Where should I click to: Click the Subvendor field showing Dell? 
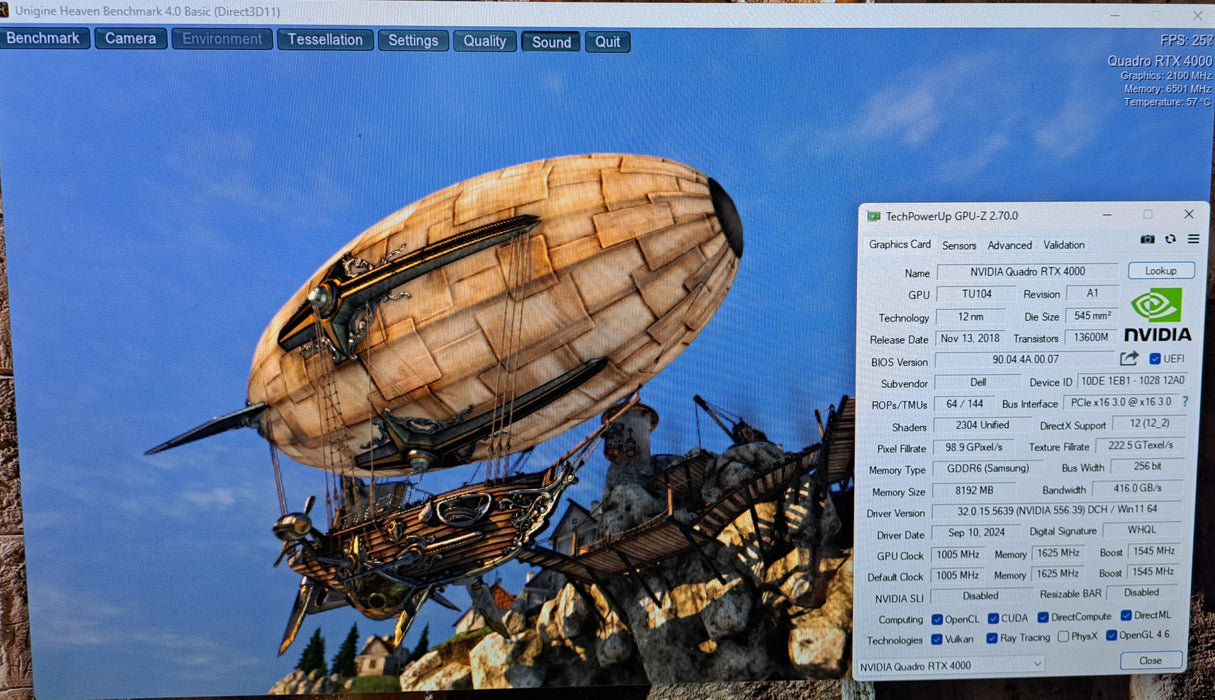976,382
